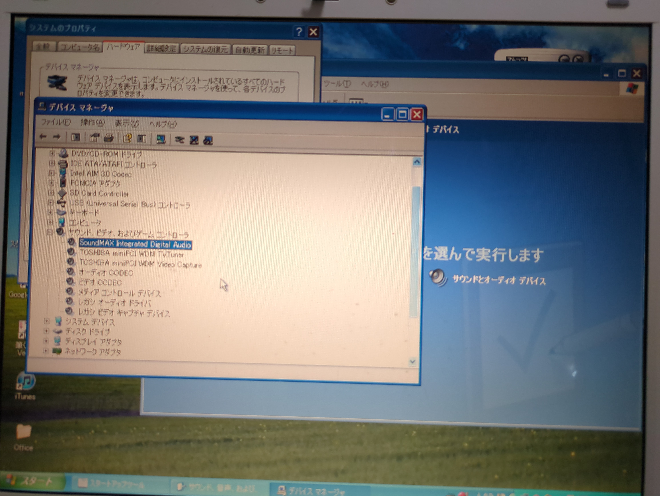The height and width of the screenshot is (496, 660).
Task: Open the ヘルプ(H) menu in Device Manager
Action: (163, 125)
